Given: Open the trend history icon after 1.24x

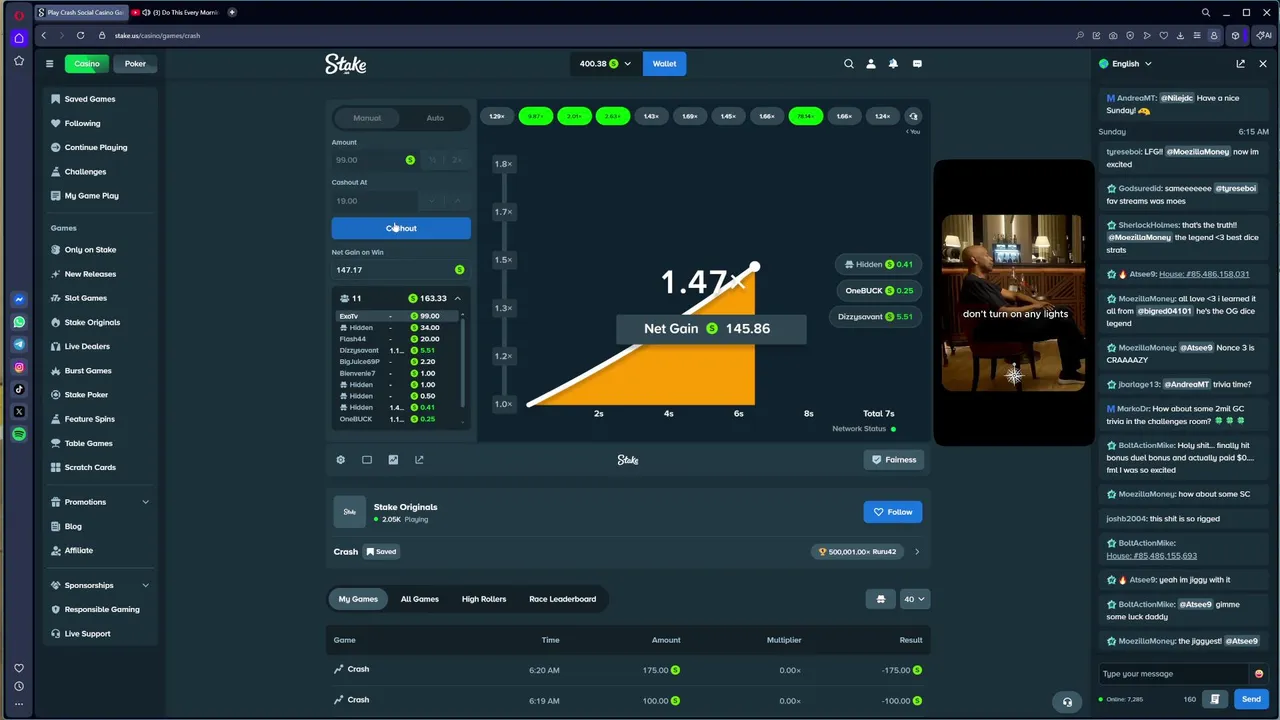Looking at the screenshot, I should [913, 117].
